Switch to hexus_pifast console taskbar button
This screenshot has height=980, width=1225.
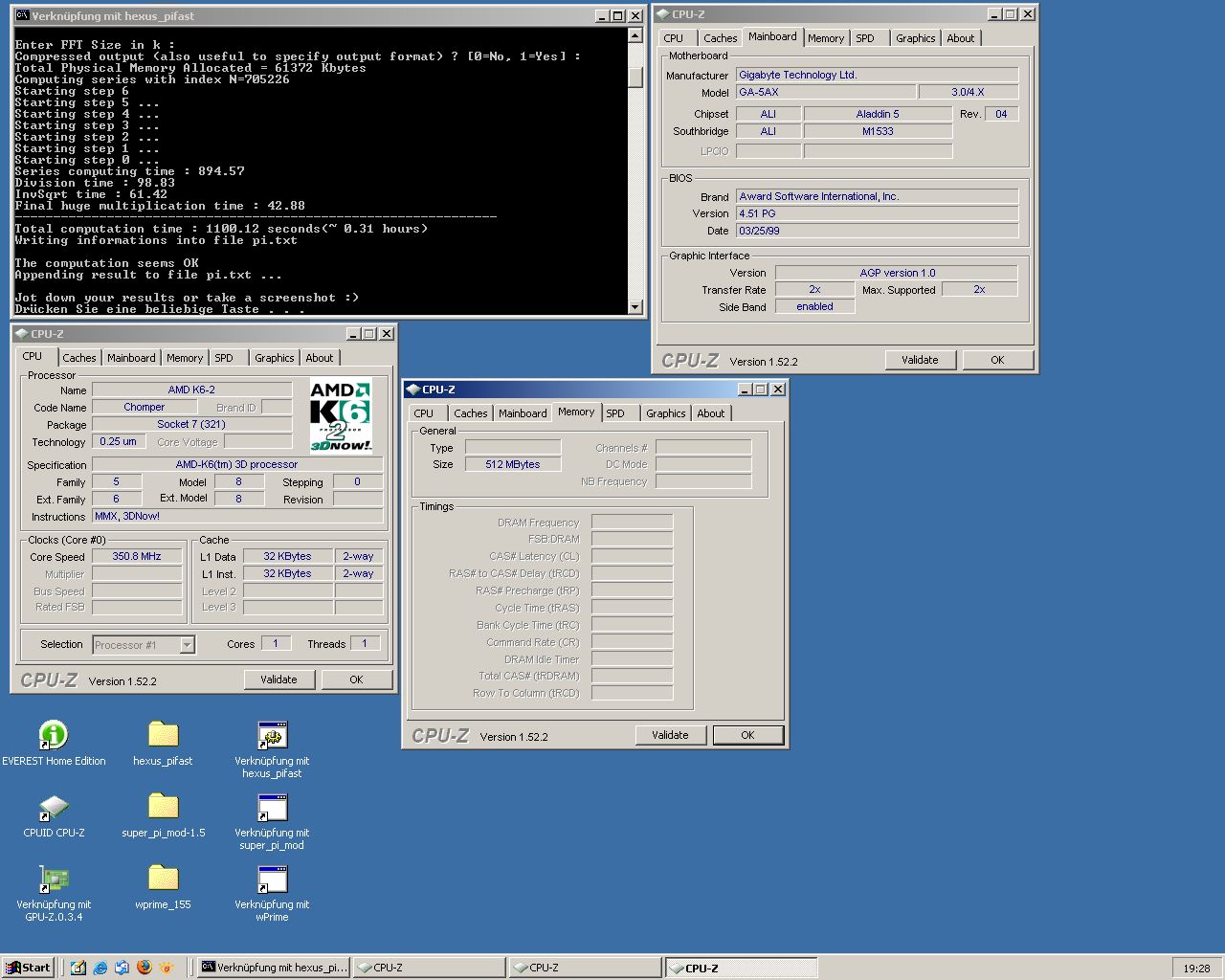click(274, 968)
